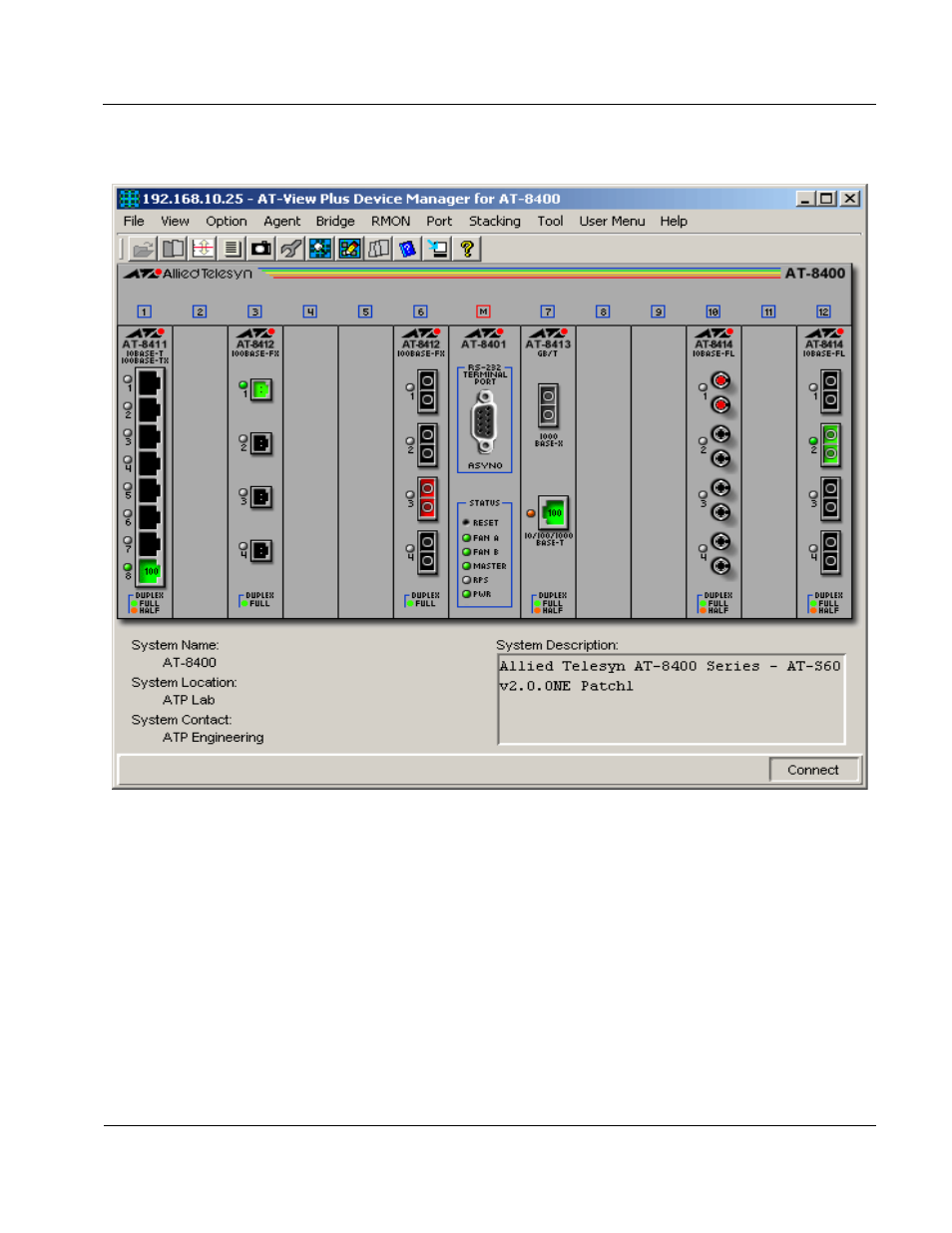Click the grid-with-pencil edit toolbar icon
The image size is (952, 1233).
[349, 249]
